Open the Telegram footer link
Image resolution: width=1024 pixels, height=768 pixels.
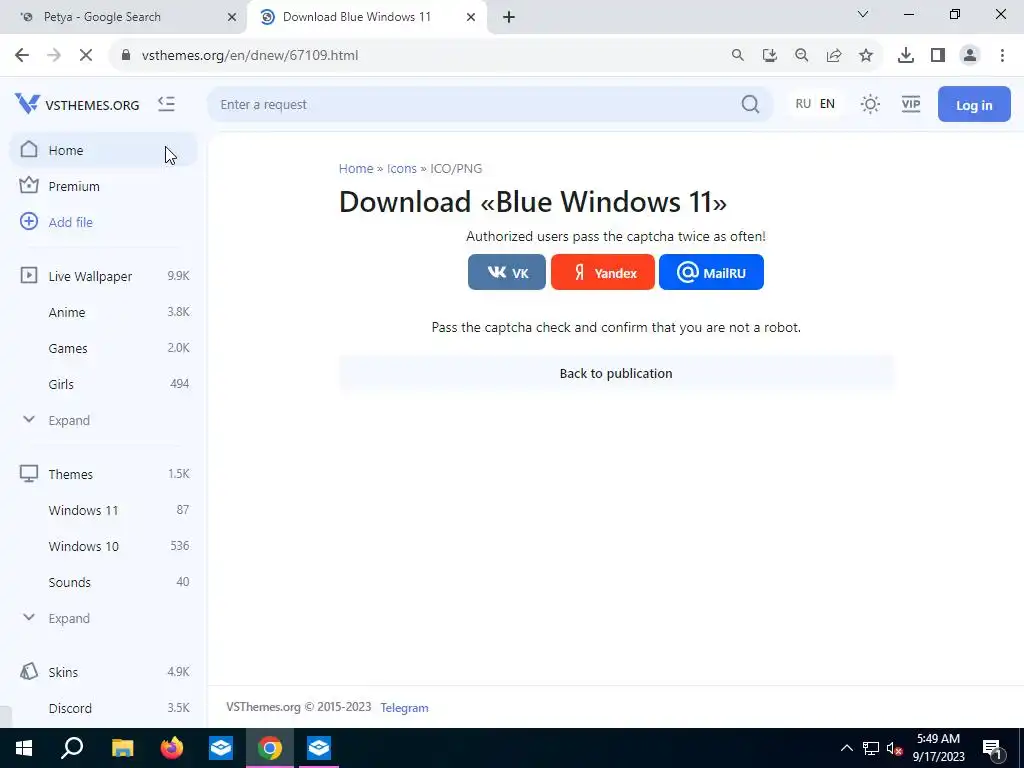click(x=404, y=708)
